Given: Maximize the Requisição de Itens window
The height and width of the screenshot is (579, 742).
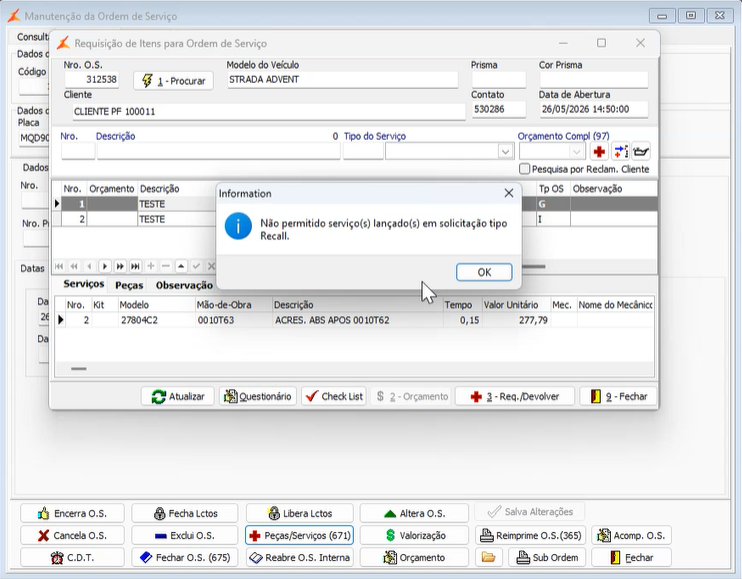Looking at the screenshot, I should [601, 43].
